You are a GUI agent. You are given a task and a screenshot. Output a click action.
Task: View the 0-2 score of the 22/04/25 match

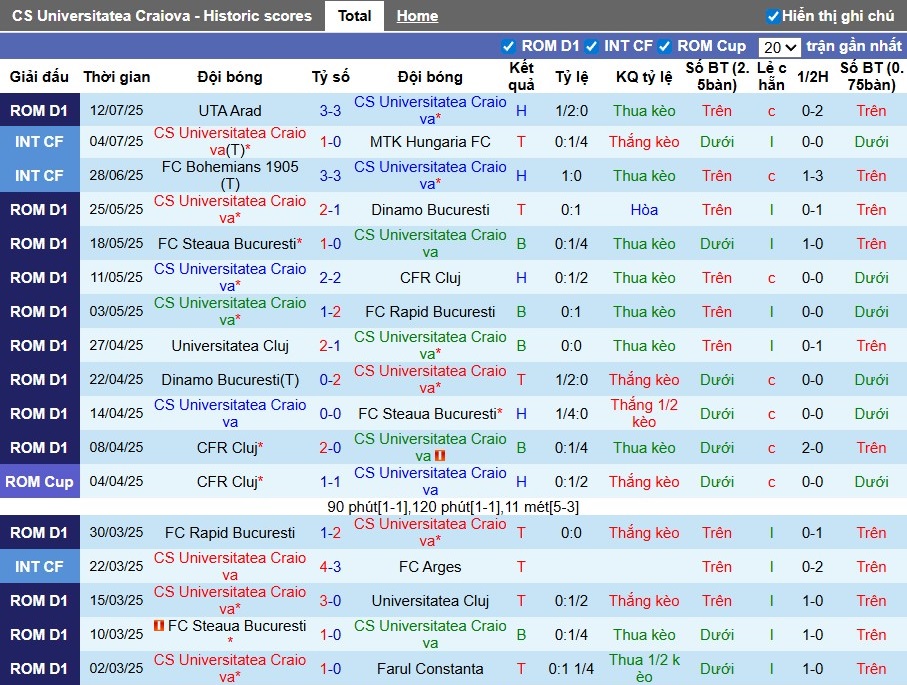(330, 380)
